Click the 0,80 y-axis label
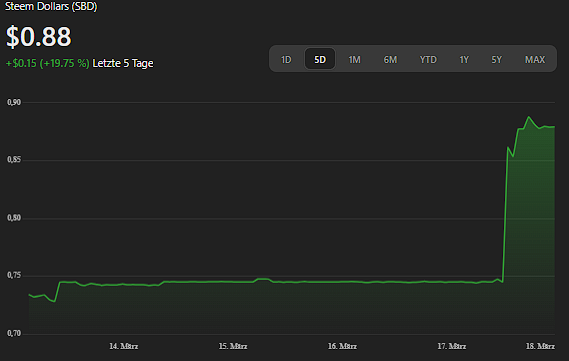This screenshot has height=361, width=569. 14,218
